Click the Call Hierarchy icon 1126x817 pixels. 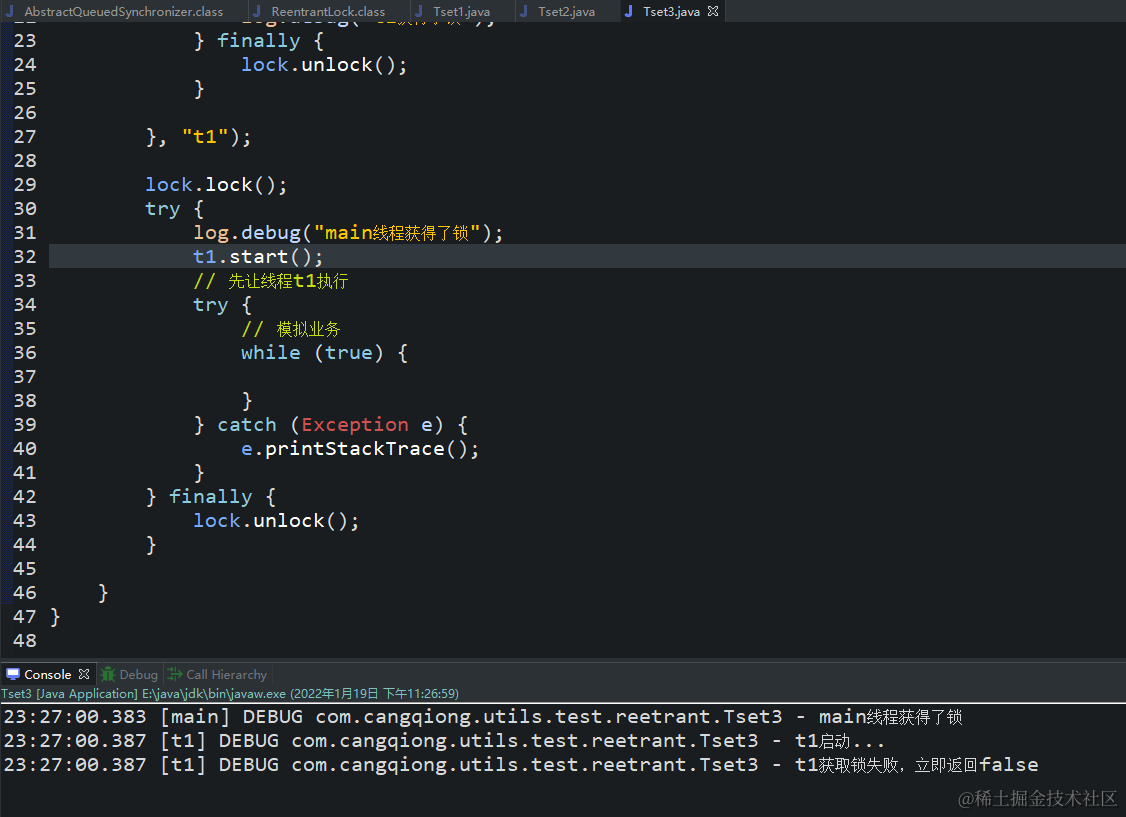[175, 674]
